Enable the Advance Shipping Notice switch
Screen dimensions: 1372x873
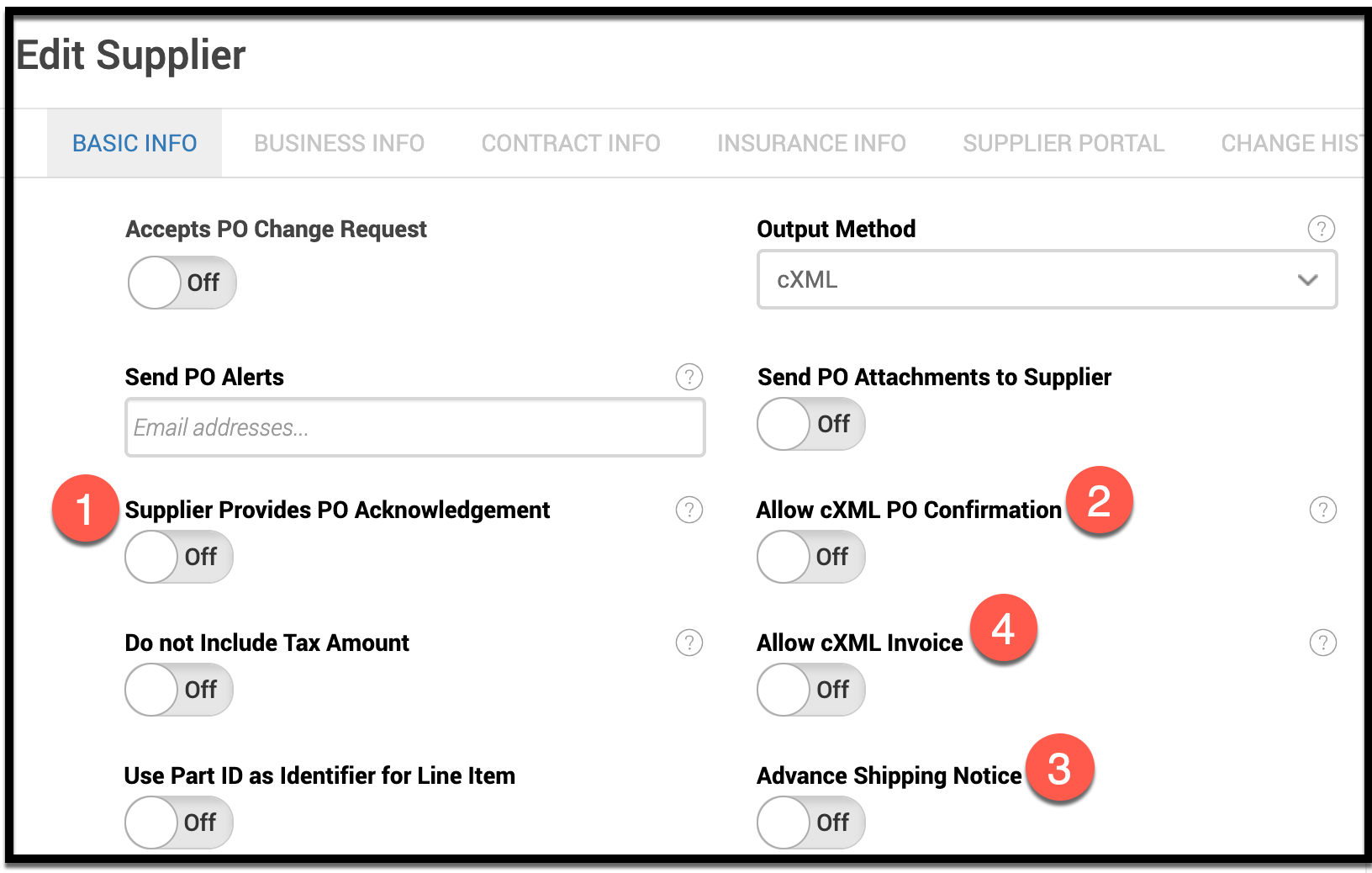pos(810,823)
